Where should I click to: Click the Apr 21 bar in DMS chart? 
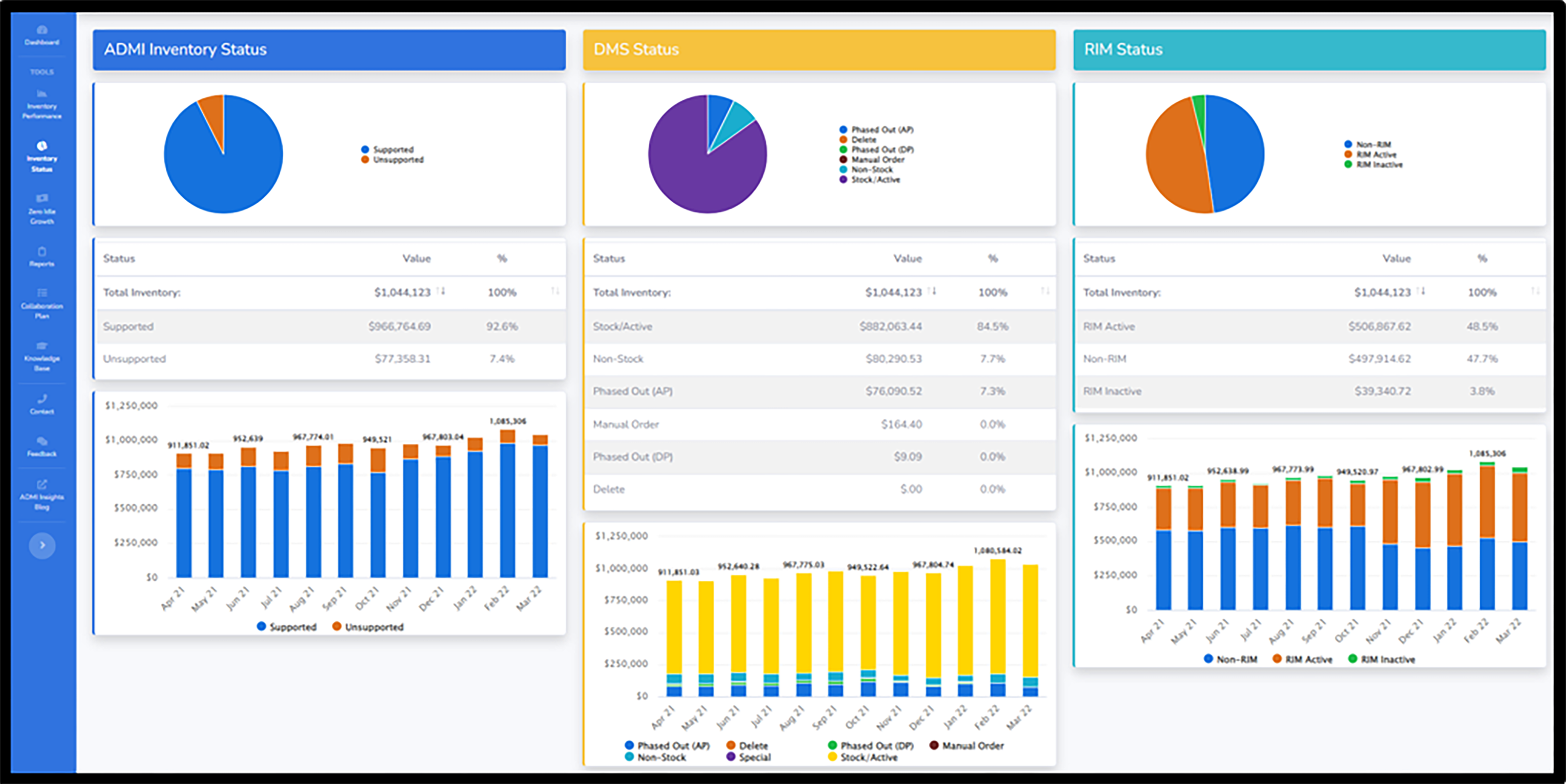point(673,638)
